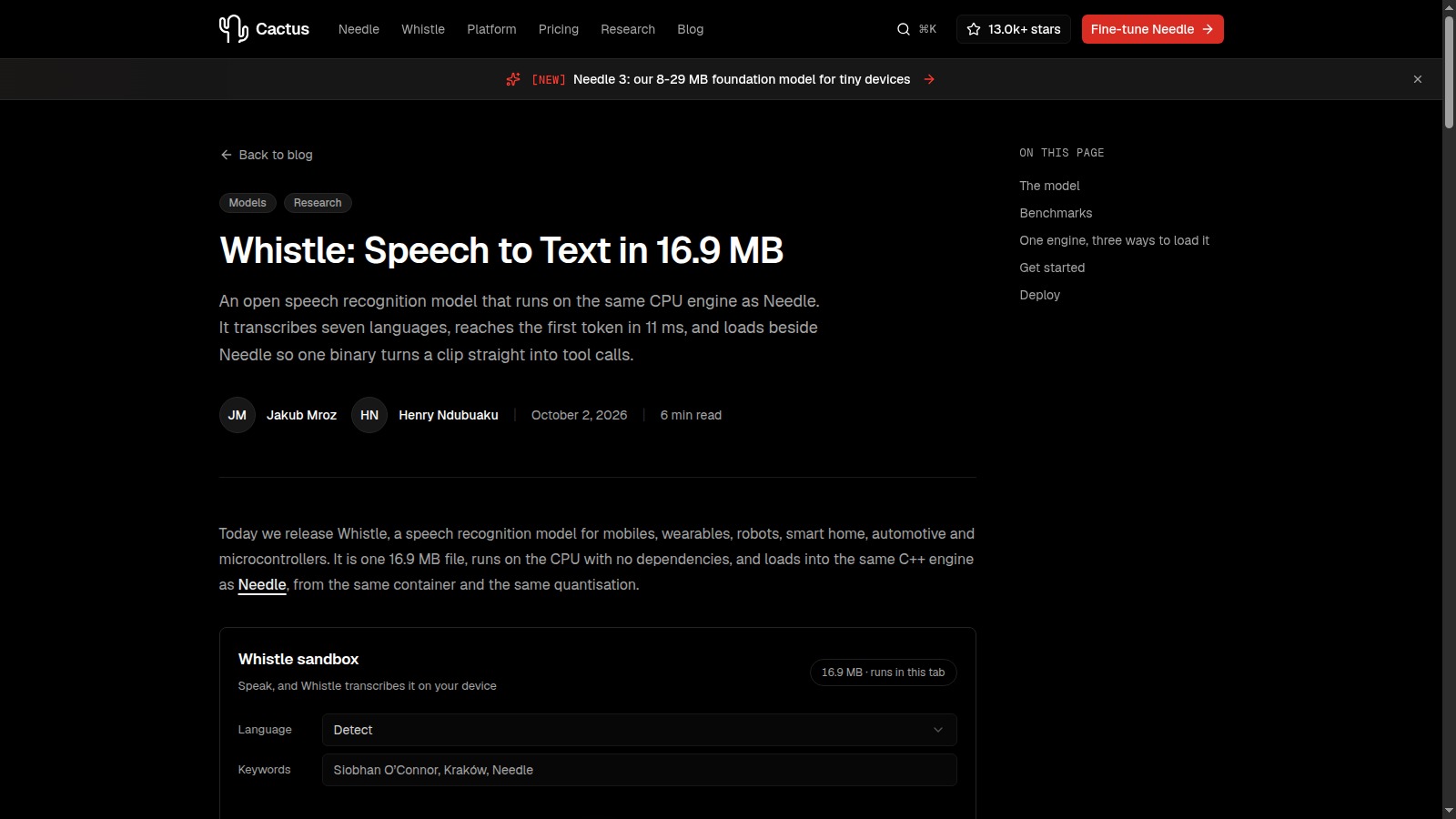Click the Back to blog link
The height and width of the screenshot is (819, 1456).
click(x=266, y=155)
